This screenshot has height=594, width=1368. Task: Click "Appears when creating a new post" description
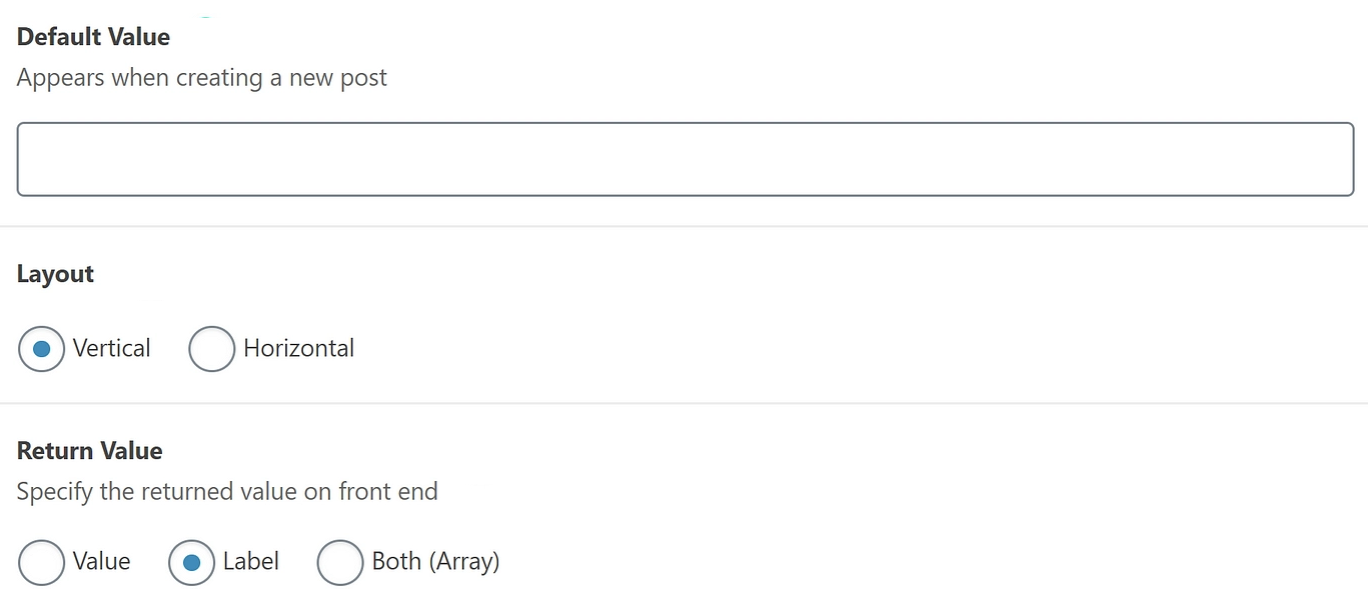point(202,78)
